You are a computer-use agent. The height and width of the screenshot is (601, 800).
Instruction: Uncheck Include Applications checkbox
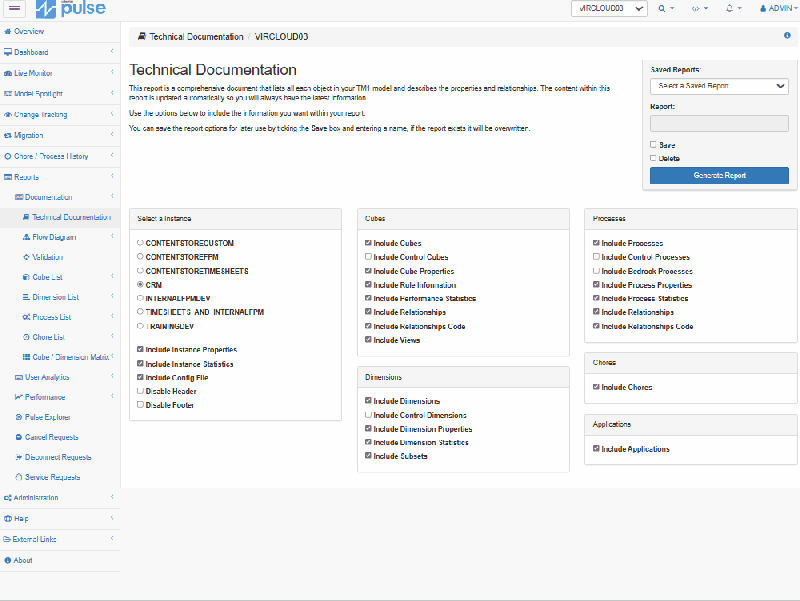pos(596,448)
